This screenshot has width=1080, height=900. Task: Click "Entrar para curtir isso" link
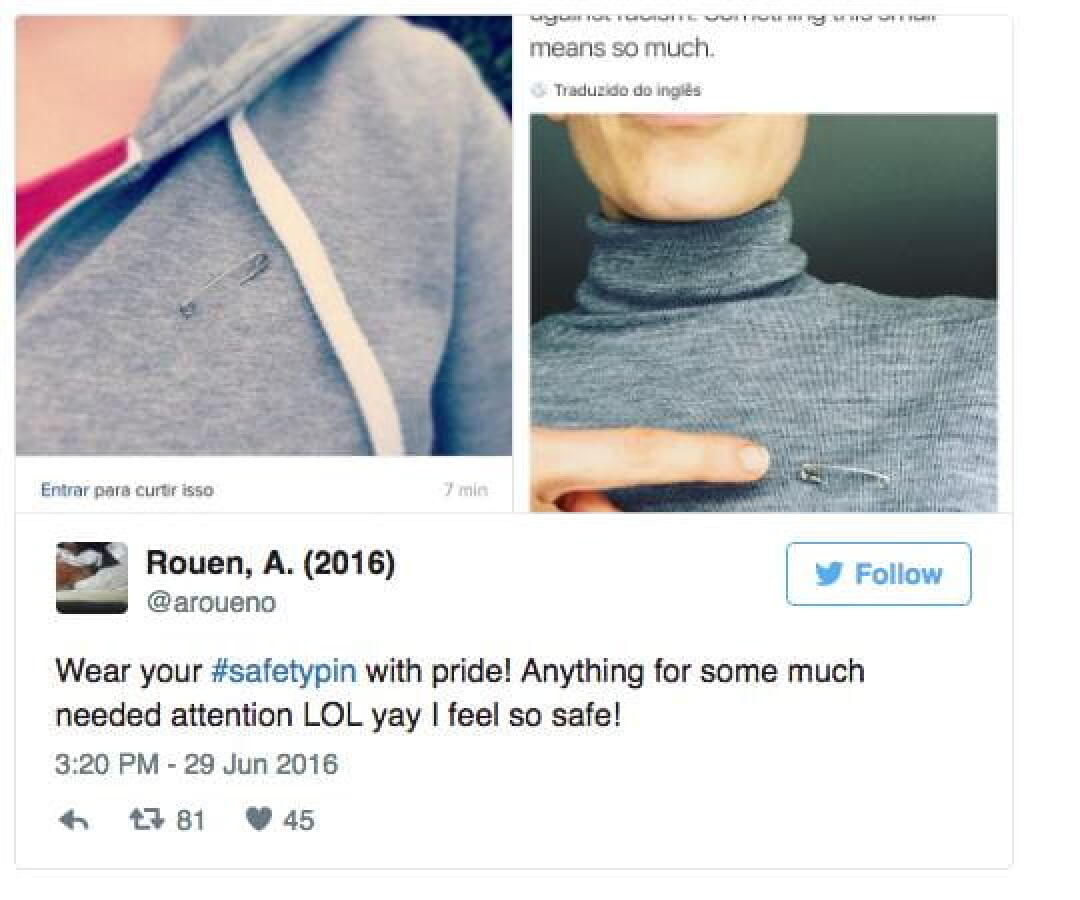coord(127,490)
